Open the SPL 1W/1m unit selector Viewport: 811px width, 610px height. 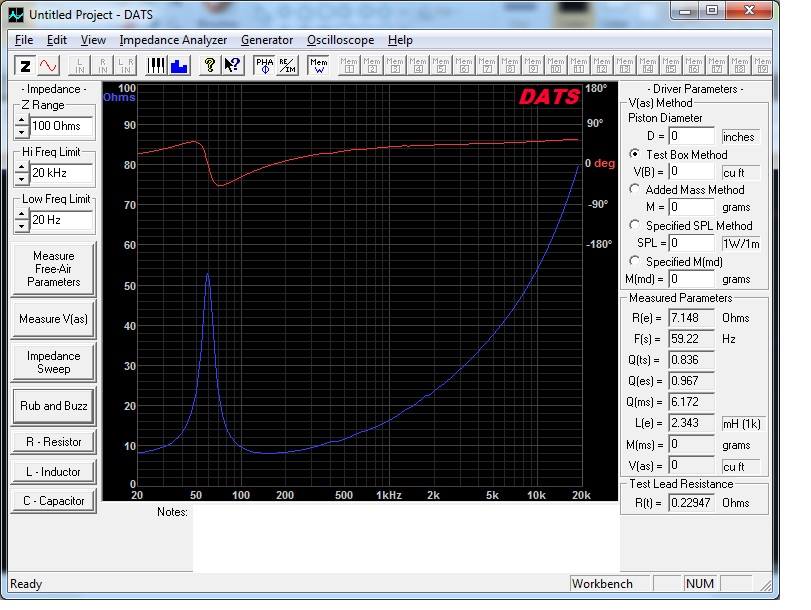(x=741, y=243)
